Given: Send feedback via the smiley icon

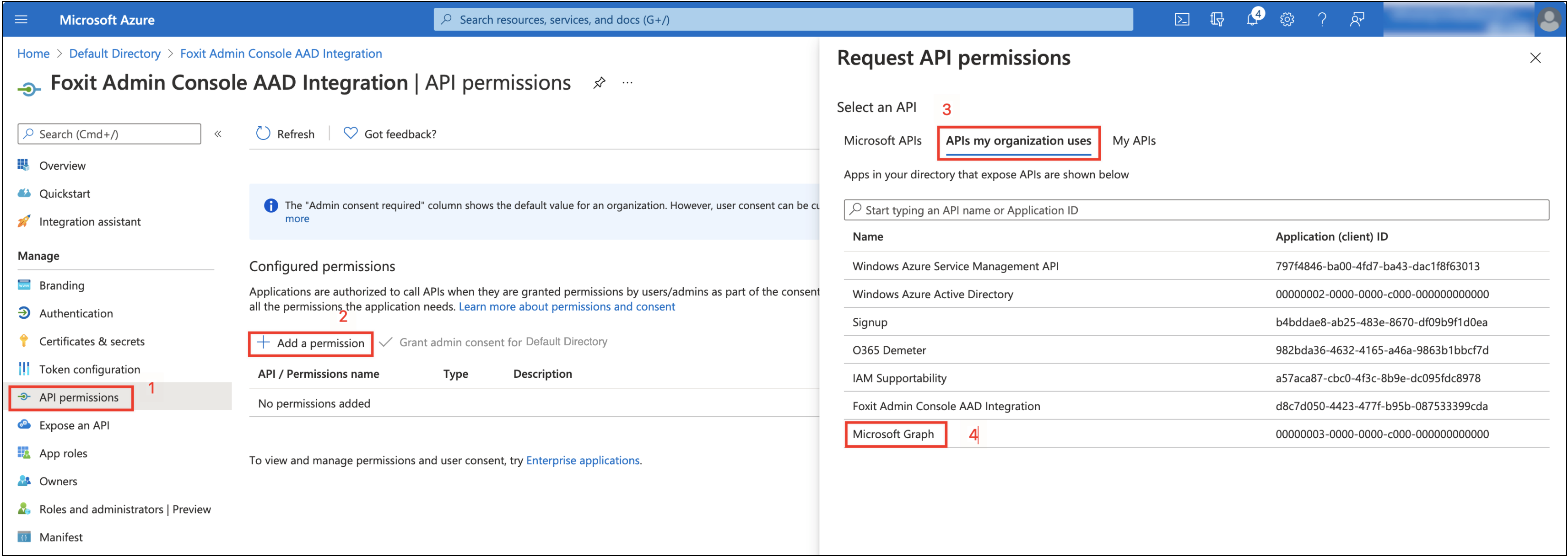Looking at the screenshot, I should tap(1356, 19).
